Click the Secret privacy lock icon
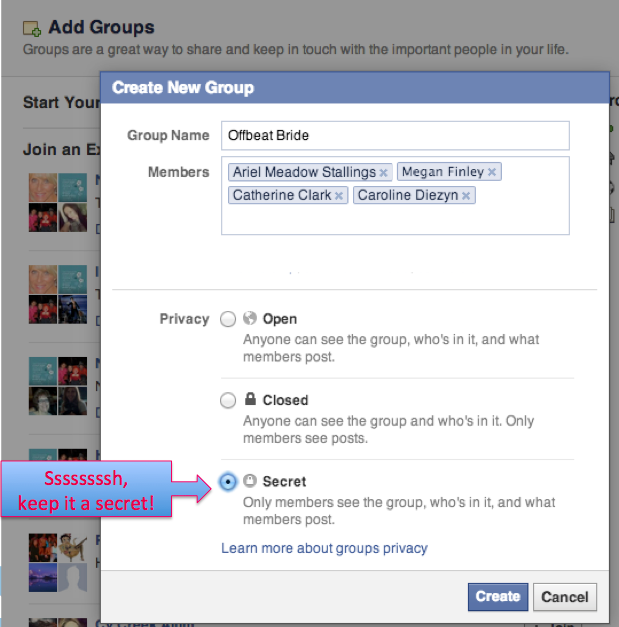 250,481
